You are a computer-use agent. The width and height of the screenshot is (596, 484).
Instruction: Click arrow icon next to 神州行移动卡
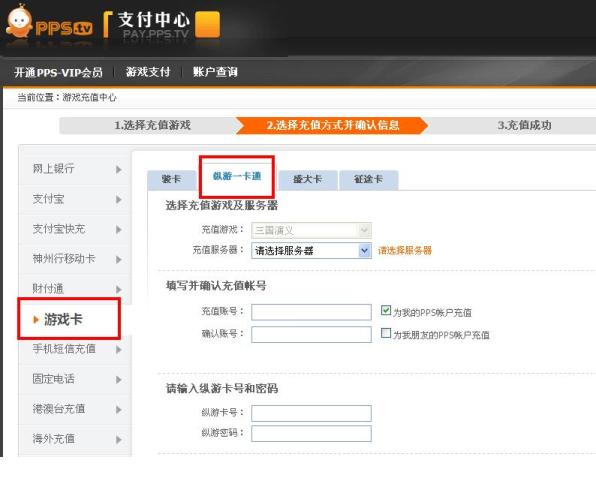coord(119,260)
